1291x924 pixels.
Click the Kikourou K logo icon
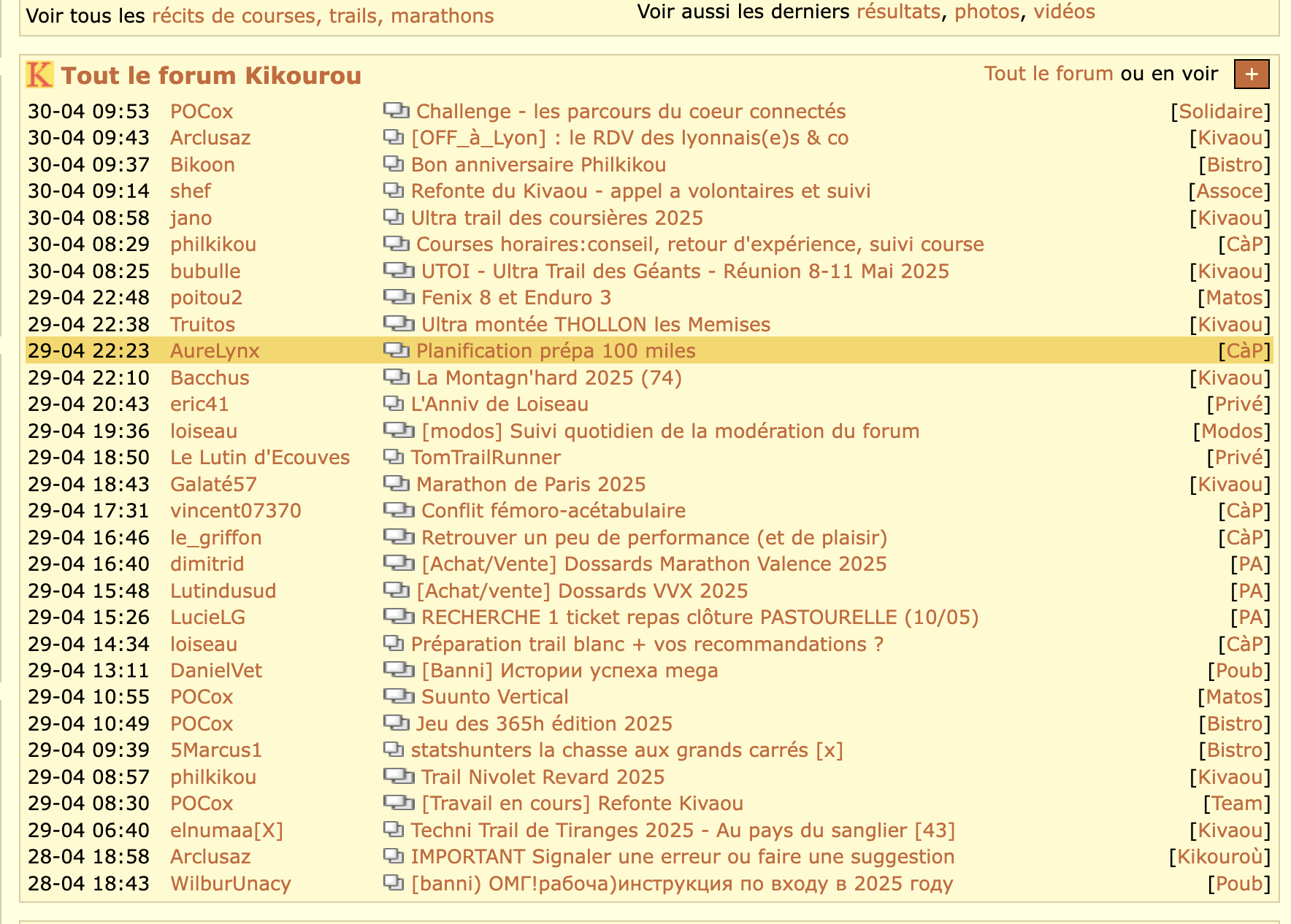39,75
